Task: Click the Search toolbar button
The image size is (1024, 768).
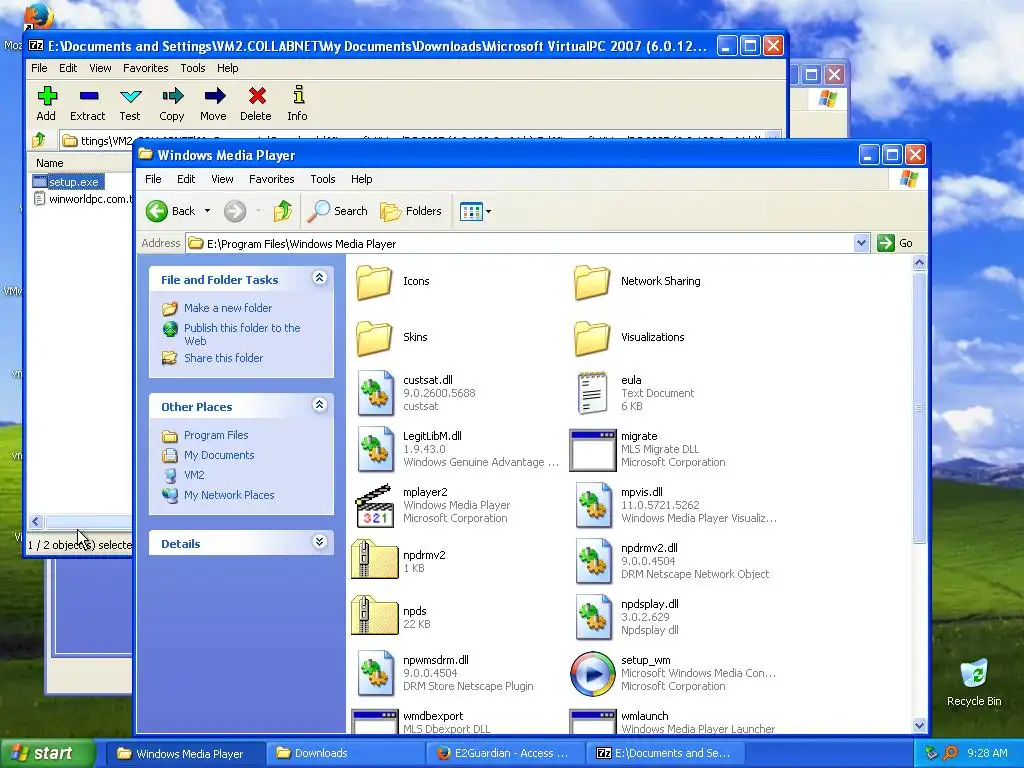Action: [338, 211]
